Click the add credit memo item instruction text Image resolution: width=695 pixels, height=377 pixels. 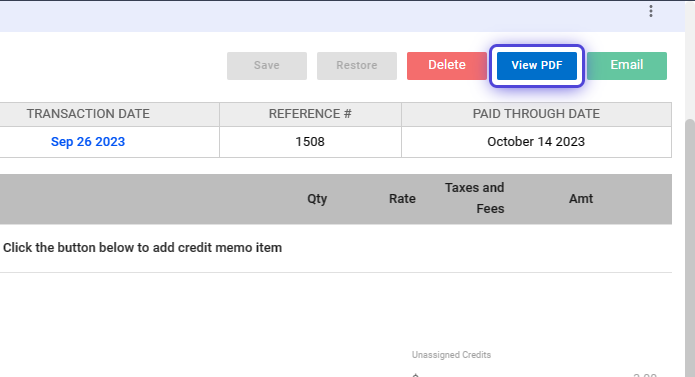click(142, 248)
